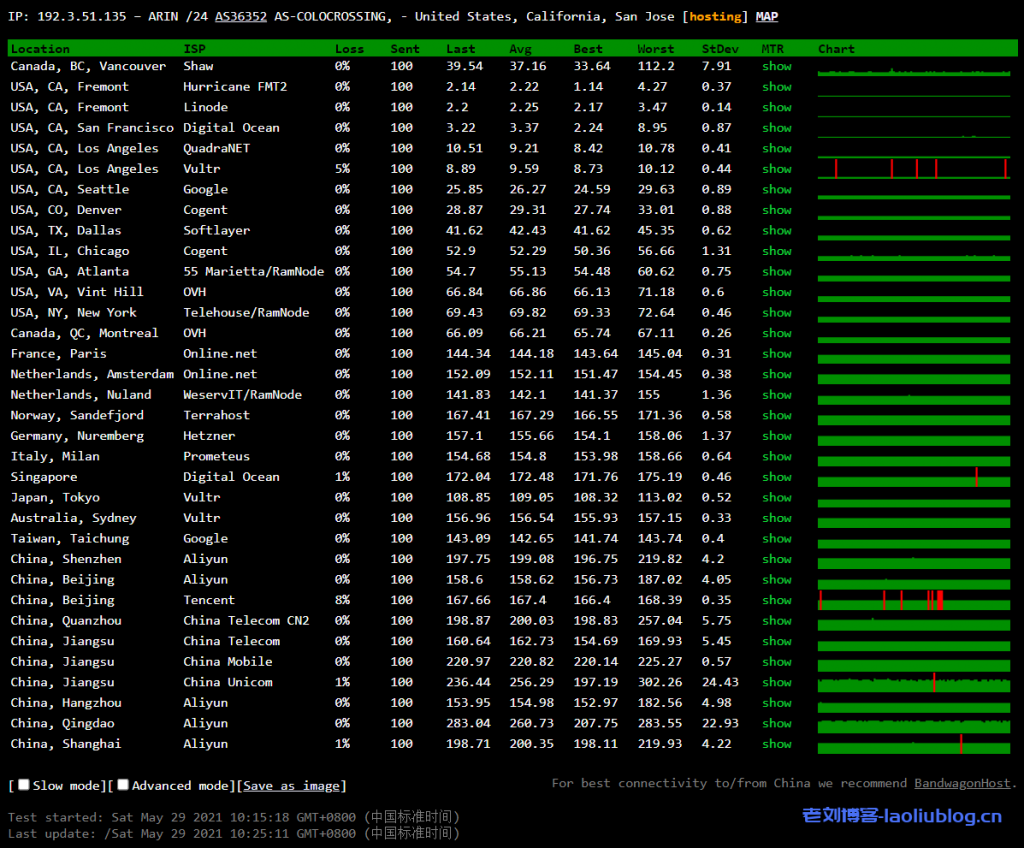The image size is (1024, 848).
Task: Click the Los Angeles Vultr packet-loss chart
Action: click(x=910, y=169)
